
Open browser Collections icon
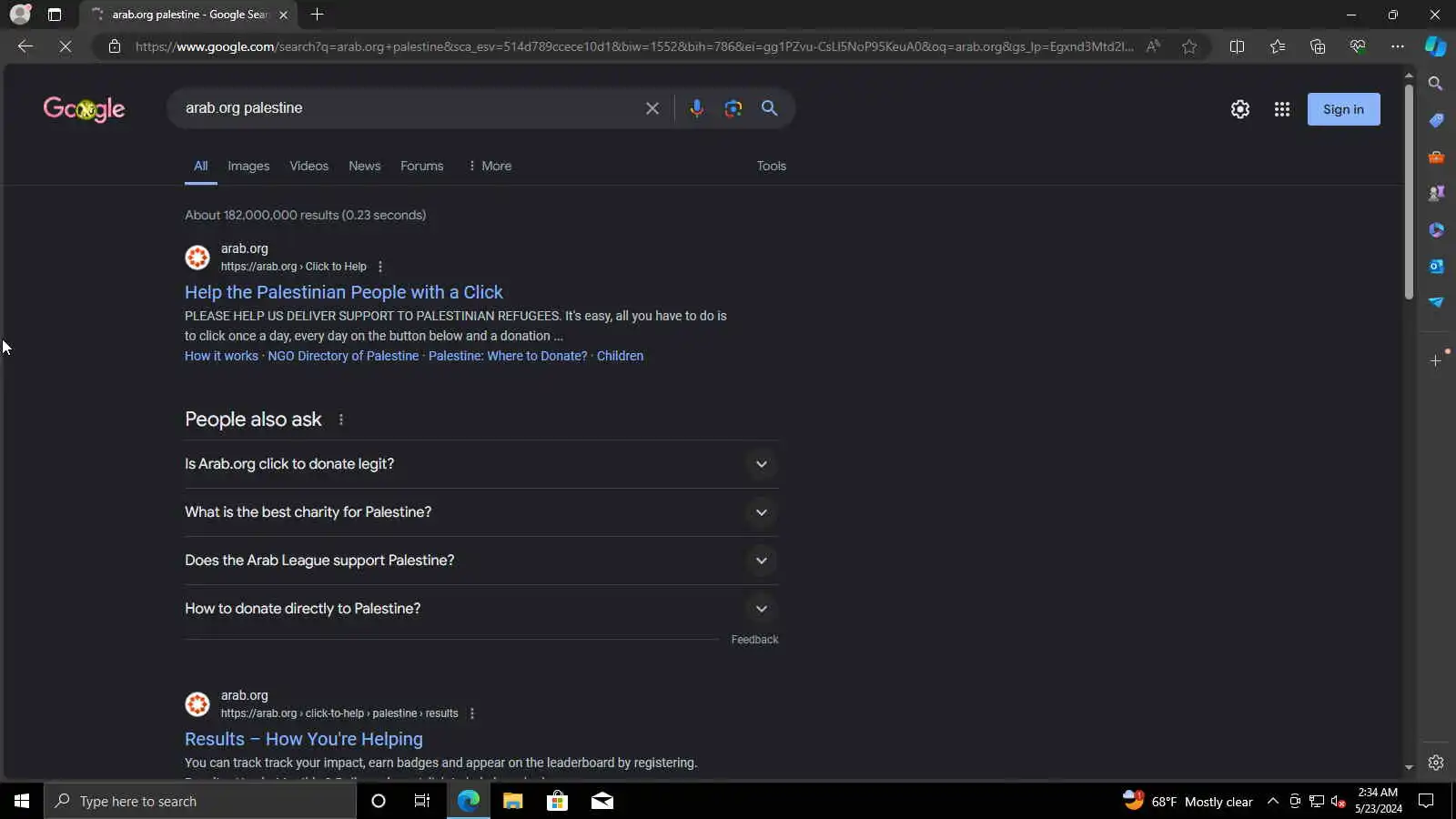pyautogui.click(x=1318, y=46)
